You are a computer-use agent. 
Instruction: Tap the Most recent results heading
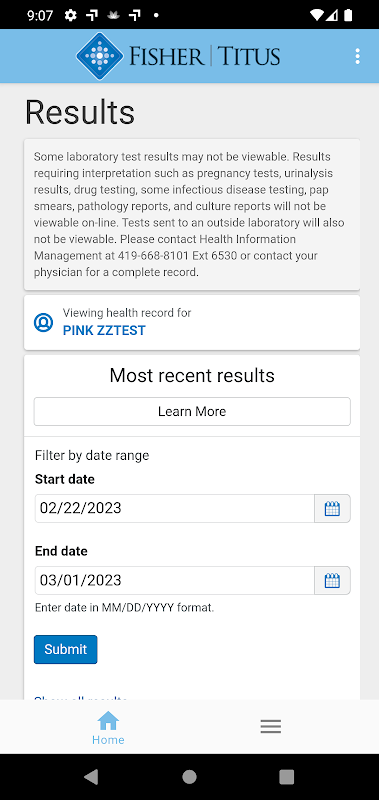tap(192, 376)
